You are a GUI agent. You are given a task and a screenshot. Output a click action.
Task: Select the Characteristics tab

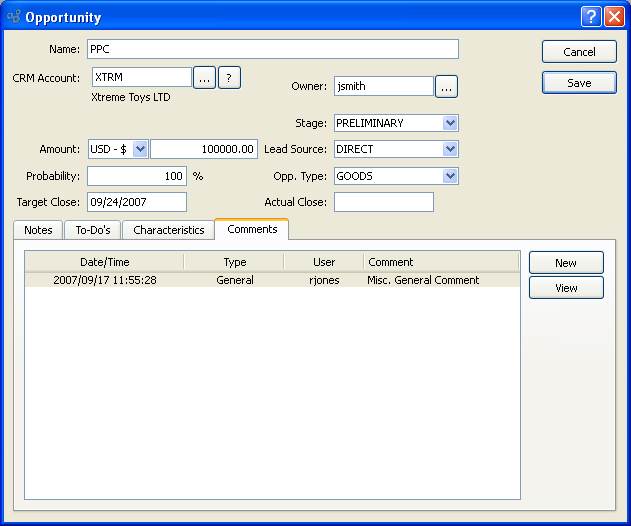(x=168, y=230)
